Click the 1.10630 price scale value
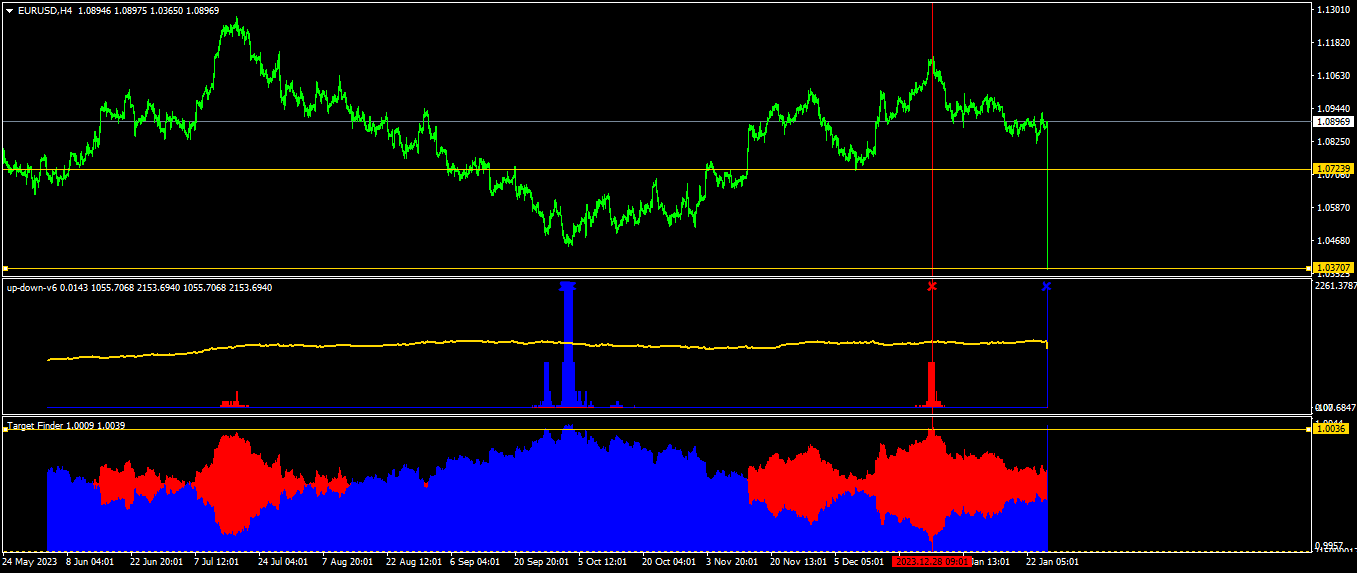 click(1333, 75)
